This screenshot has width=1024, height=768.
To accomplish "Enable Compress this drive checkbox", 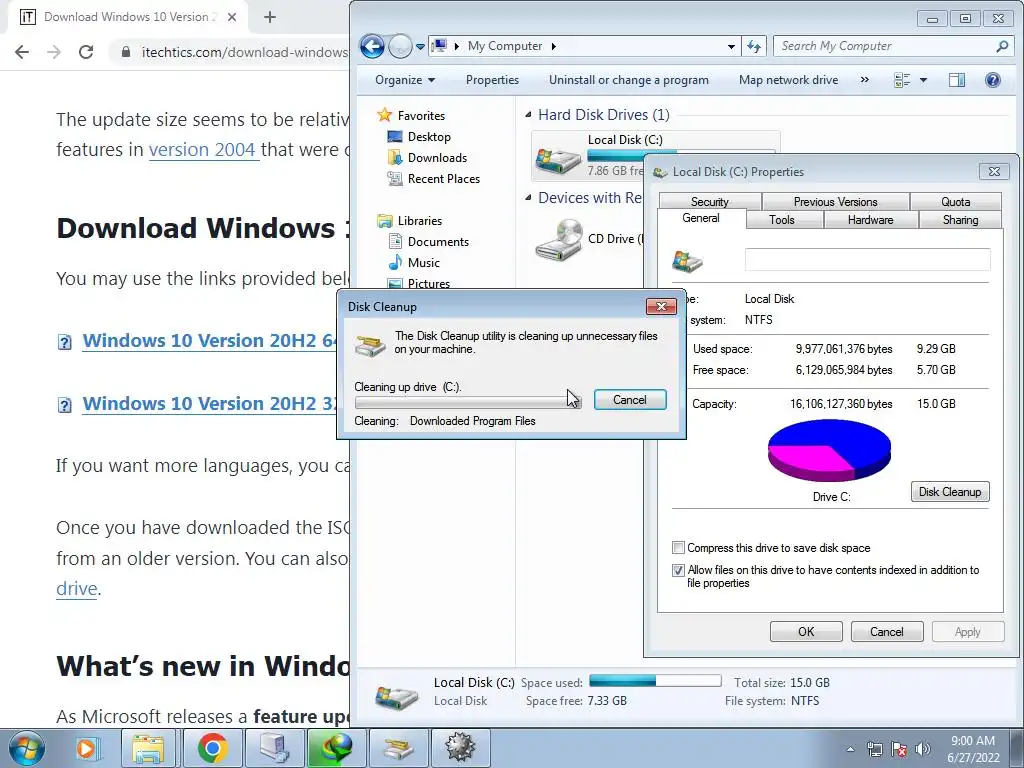I will coord(679,547).
